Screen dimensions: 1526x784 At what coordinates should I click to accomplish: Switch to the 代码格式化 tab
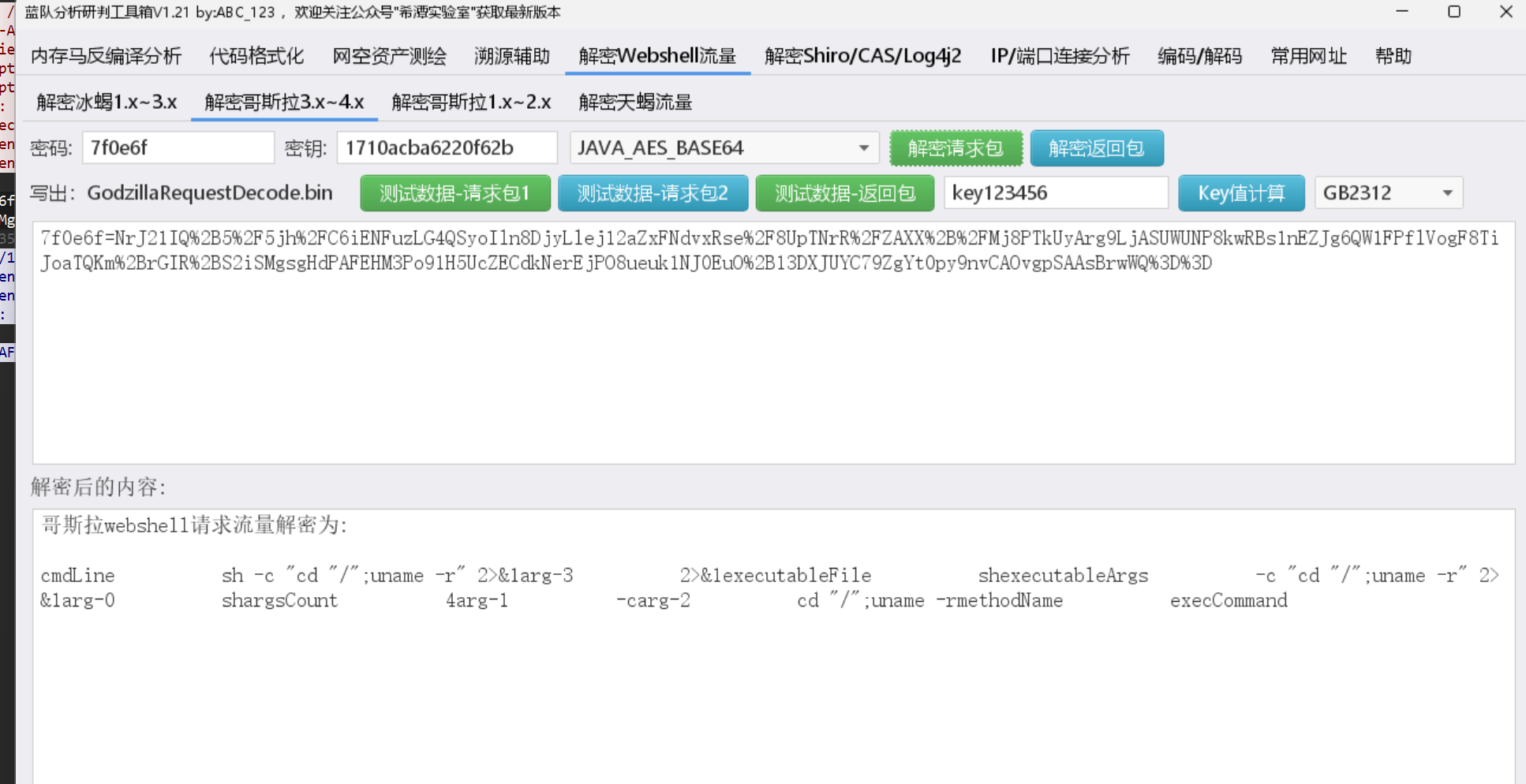[x=256, y=56]
